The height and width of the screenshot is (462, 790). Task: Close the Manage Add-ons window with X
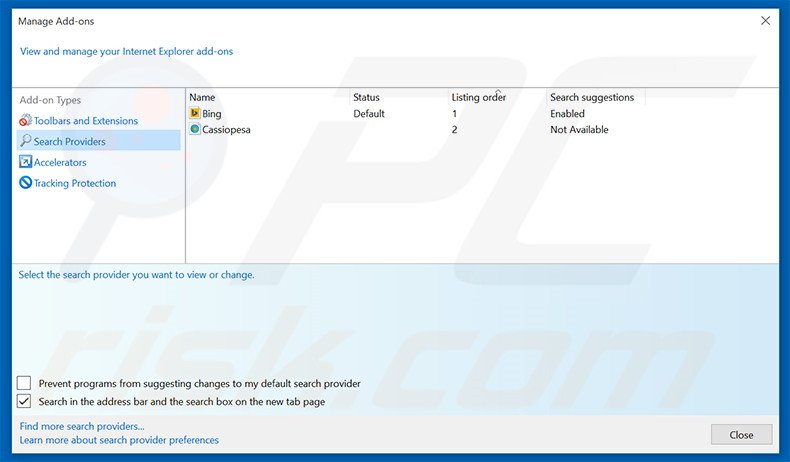click(765, 21)
